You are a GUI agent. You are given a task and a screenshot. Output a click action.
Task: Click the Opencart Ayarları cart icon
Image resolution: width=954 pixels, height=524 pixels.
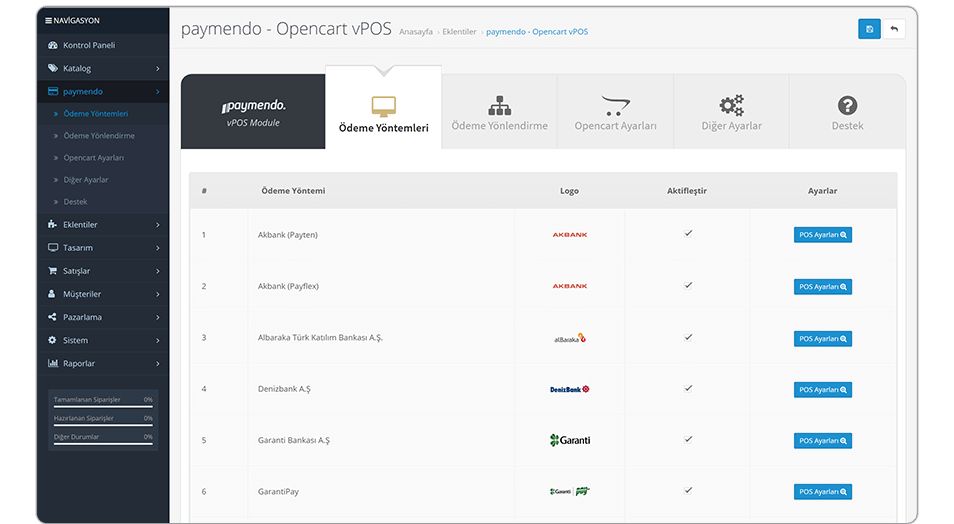615,105
